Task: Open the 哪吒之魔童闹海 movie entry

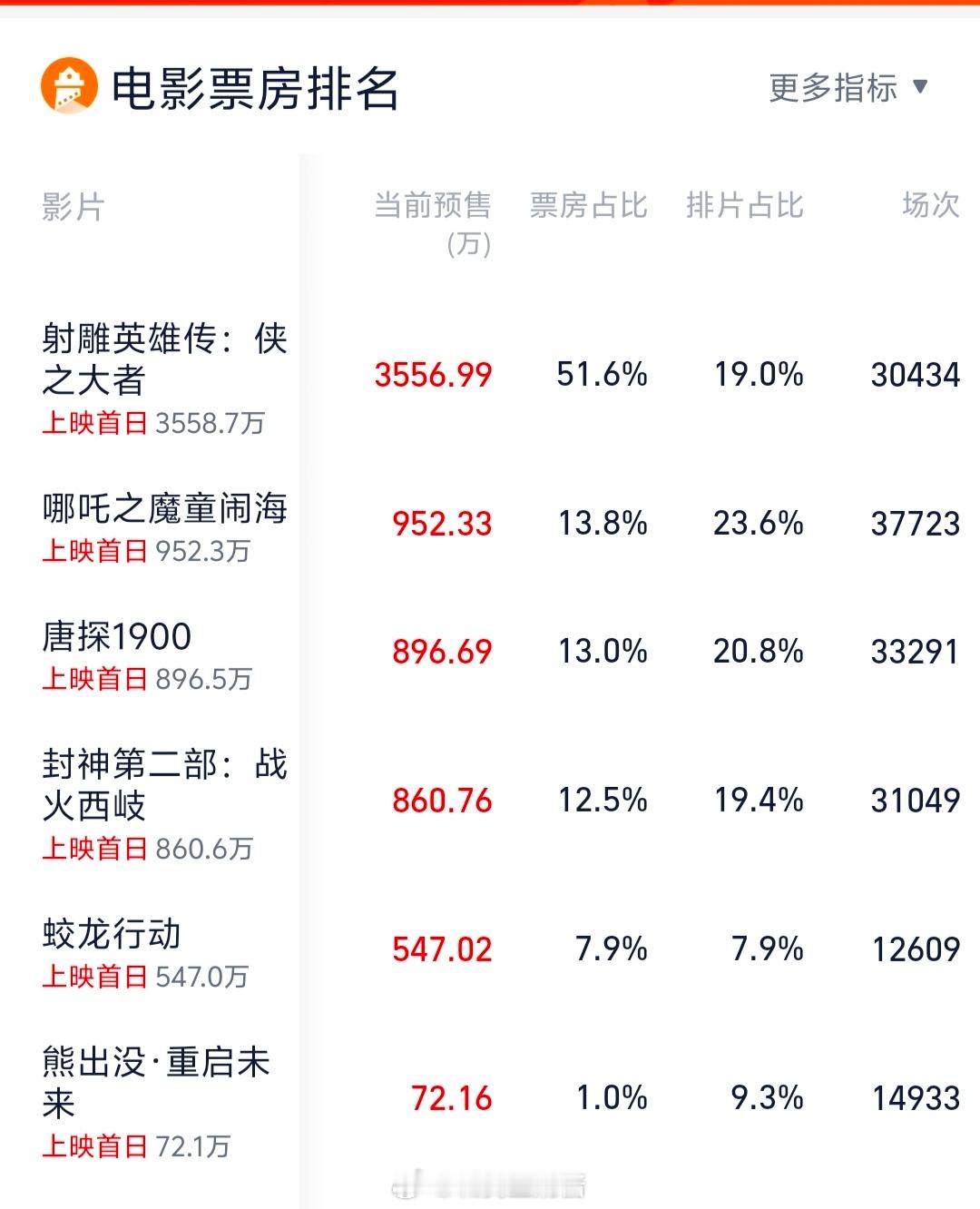Action: [x=164, y=508]
